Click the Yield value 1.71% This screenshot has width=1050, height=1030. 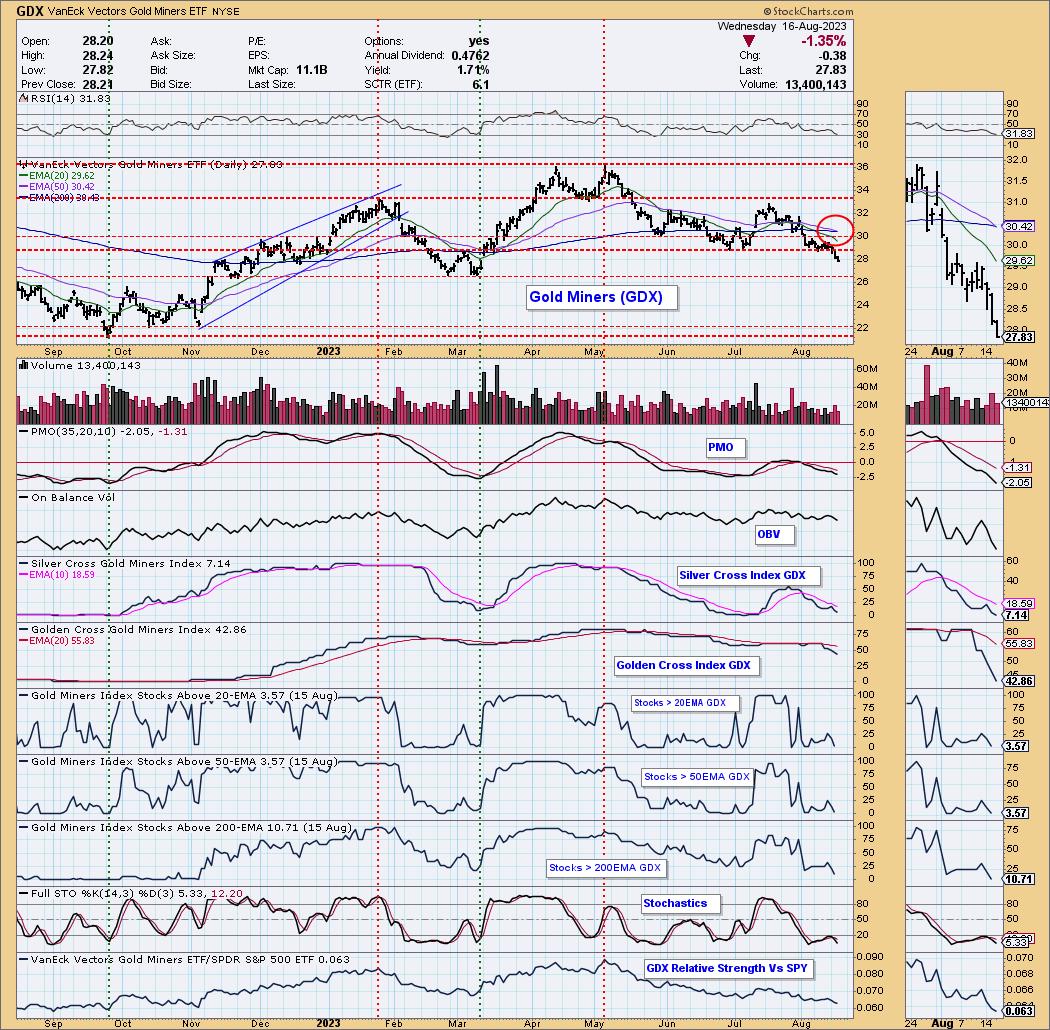pyautogui.click(x=474, y=70)
